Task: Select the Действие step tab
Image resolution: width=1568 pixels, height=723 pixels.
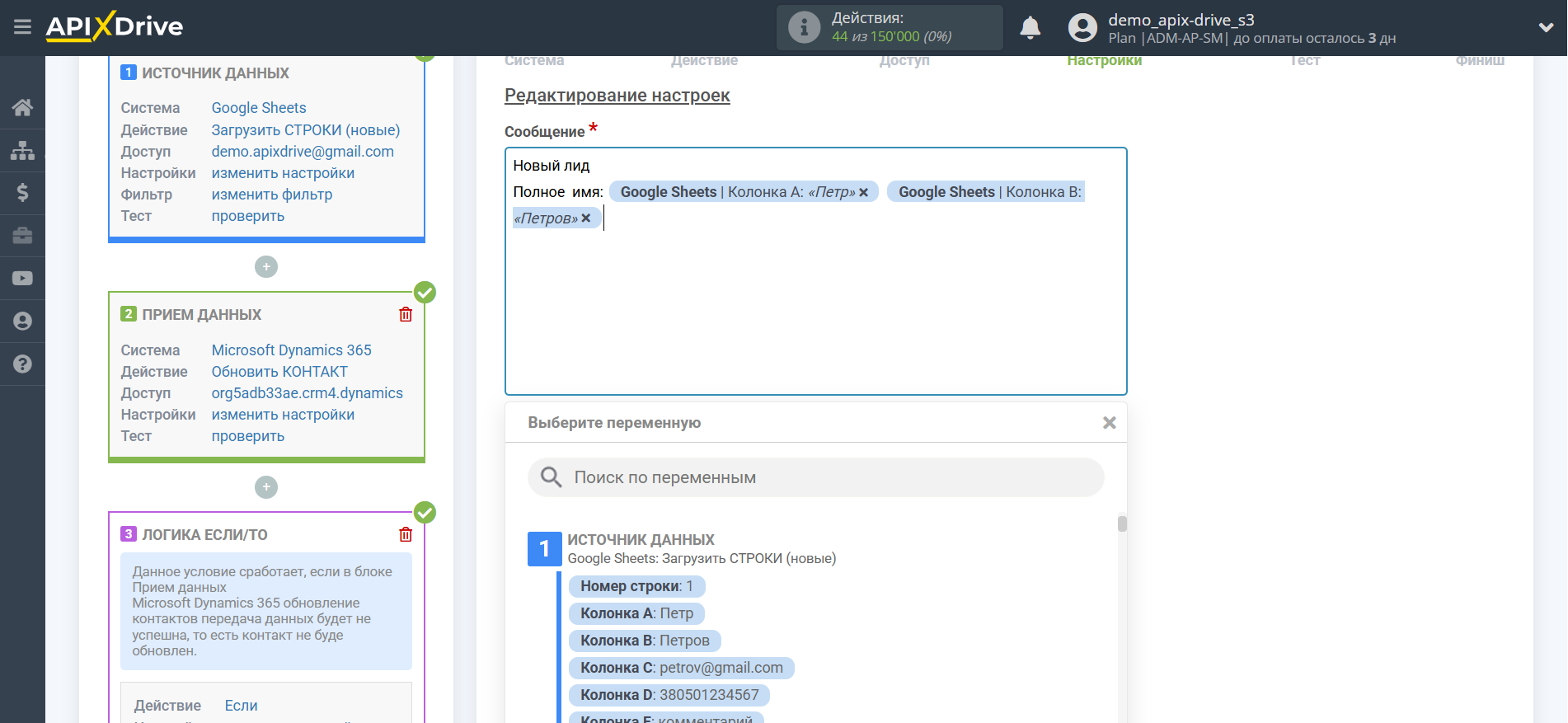Action: click(x=704, y=61)
